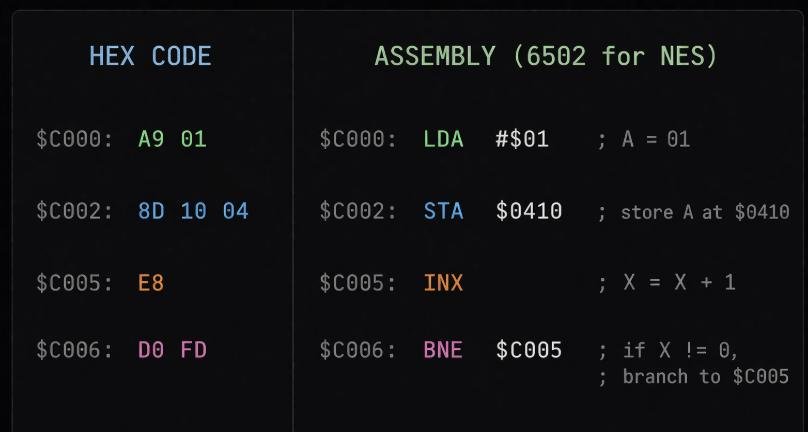Image resolution: width=808 pixels, height=432 pixels.
Task: Click the LDA mnemonic
Action: point(443,139)
